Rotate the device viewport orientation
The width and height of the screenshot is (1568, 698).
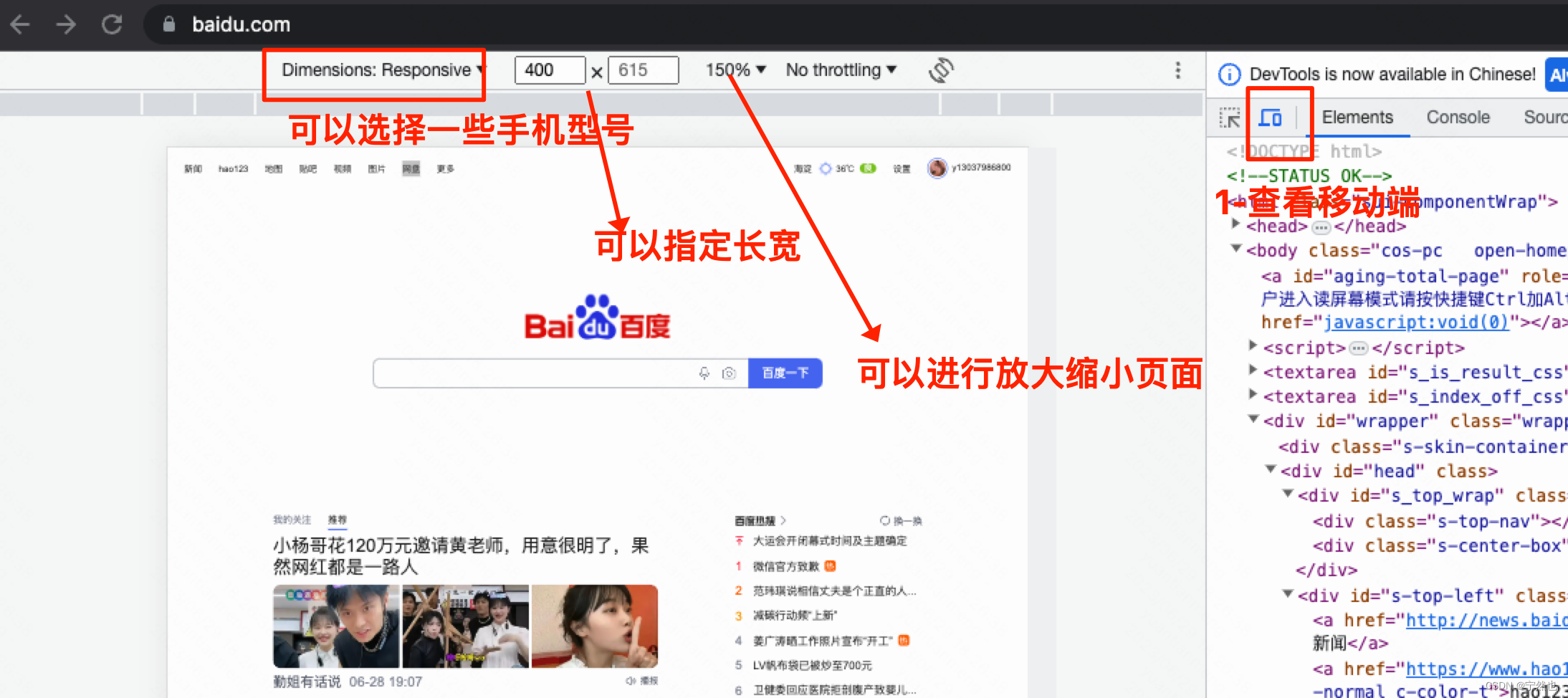[941, 70]
